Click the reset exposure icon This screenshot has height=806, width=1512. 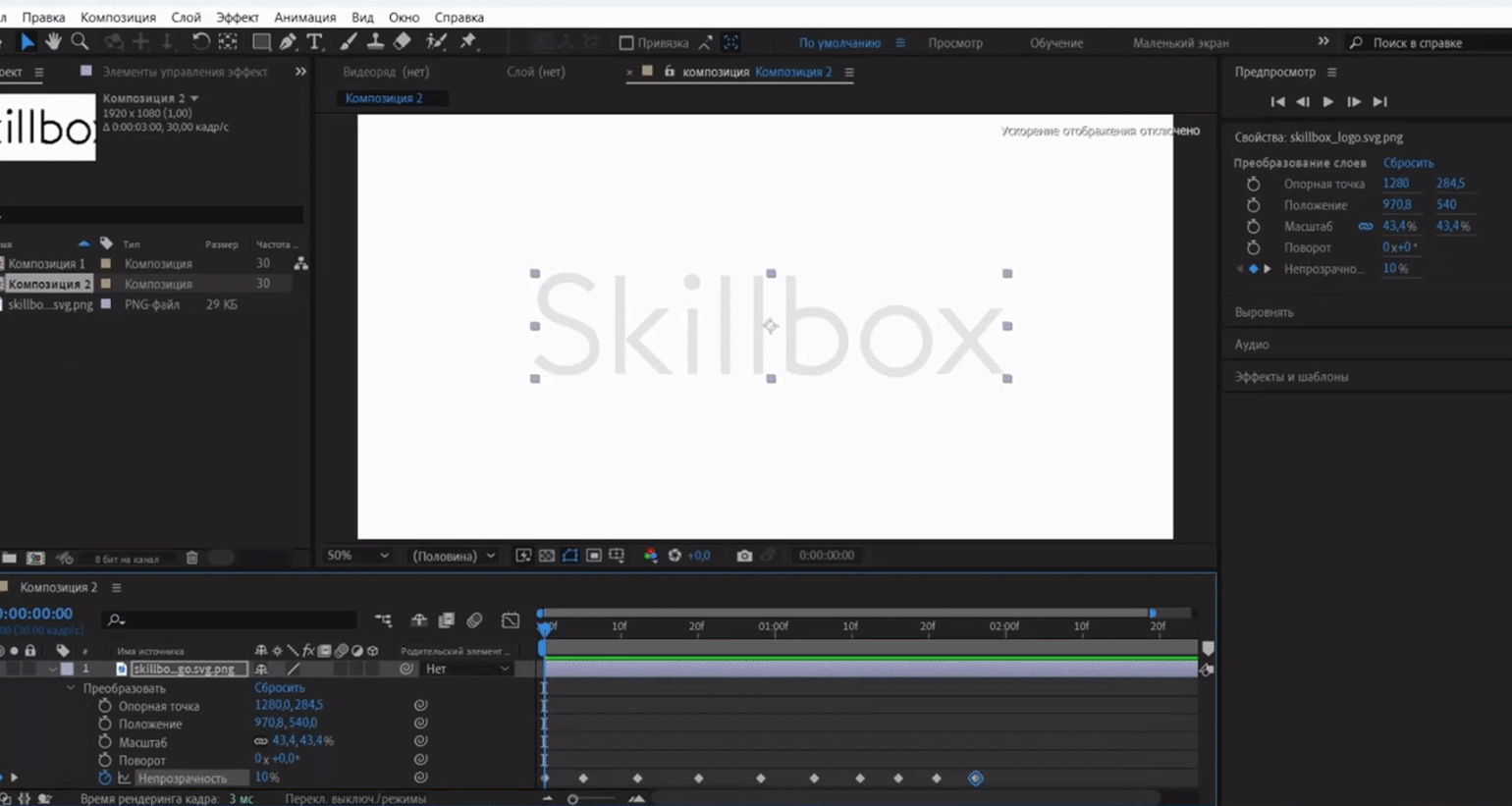pos(675,556)
